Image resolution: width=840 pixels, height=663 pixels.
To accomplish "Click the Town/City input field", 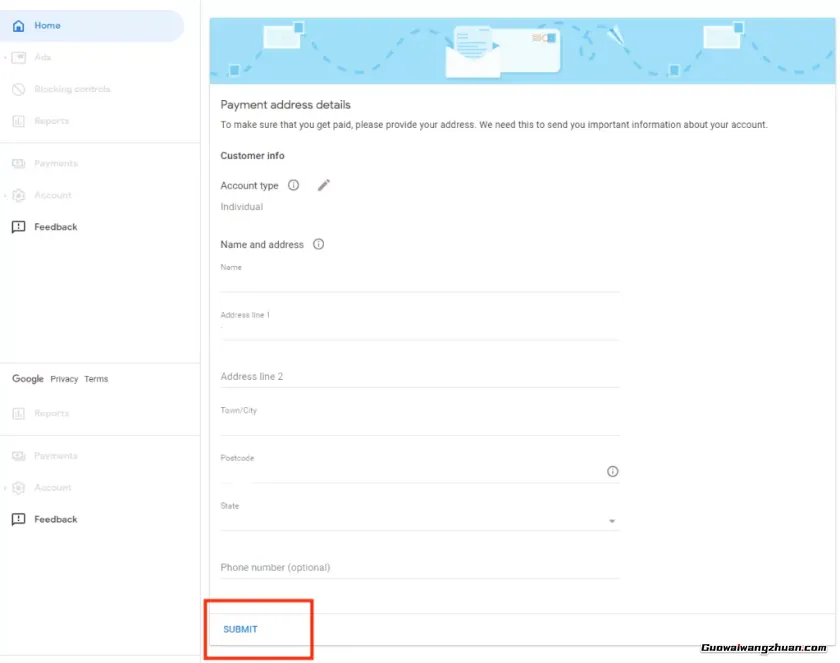I will click(420, 426).
